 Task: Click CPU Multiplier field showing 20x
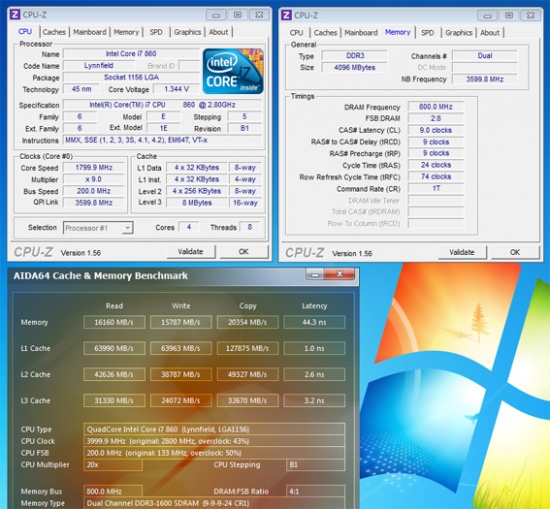(113, 464)
